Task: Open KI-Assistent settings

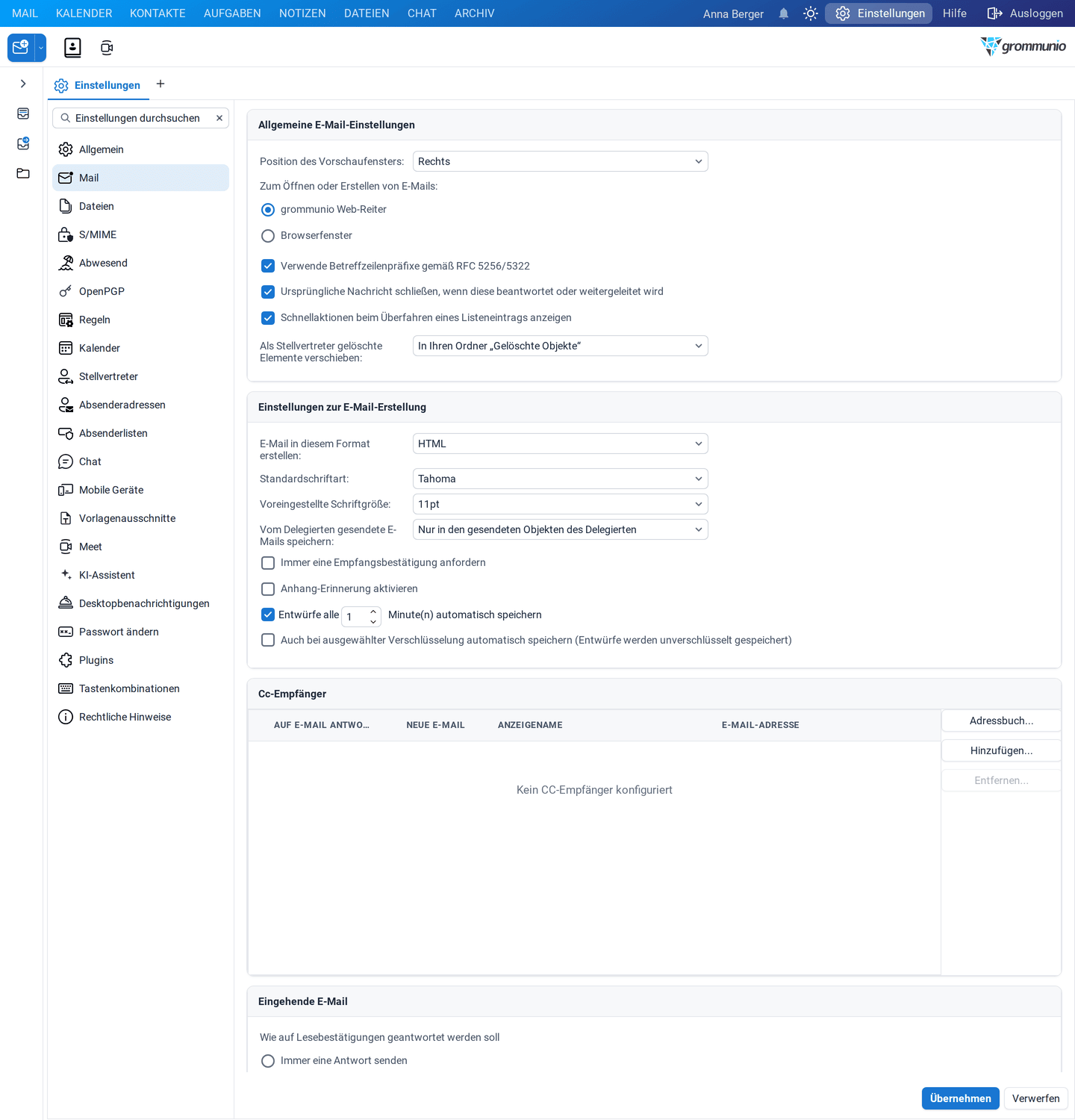Action: coord(140,575)
